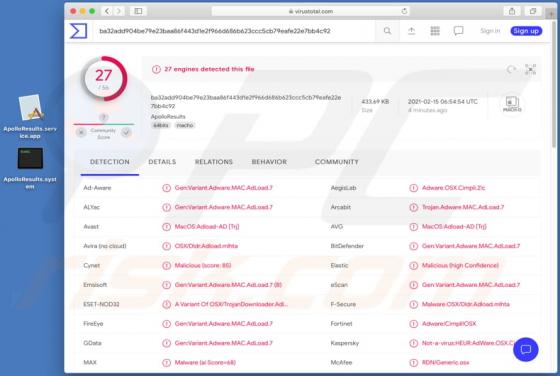The height and width of the screenshot is (376, 560).
Task: Click the ALYac engine name
Action: [x=91, y=207]
